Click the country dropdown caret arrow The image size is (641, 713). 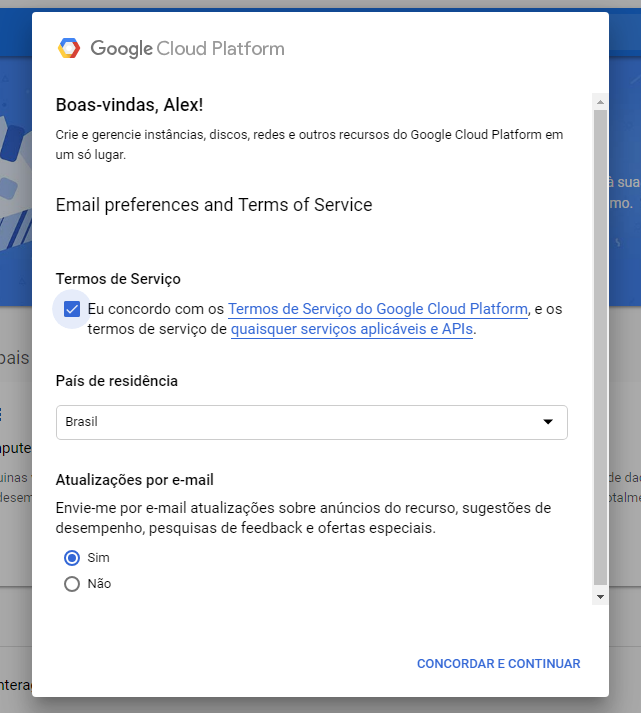tap(548, 422)
